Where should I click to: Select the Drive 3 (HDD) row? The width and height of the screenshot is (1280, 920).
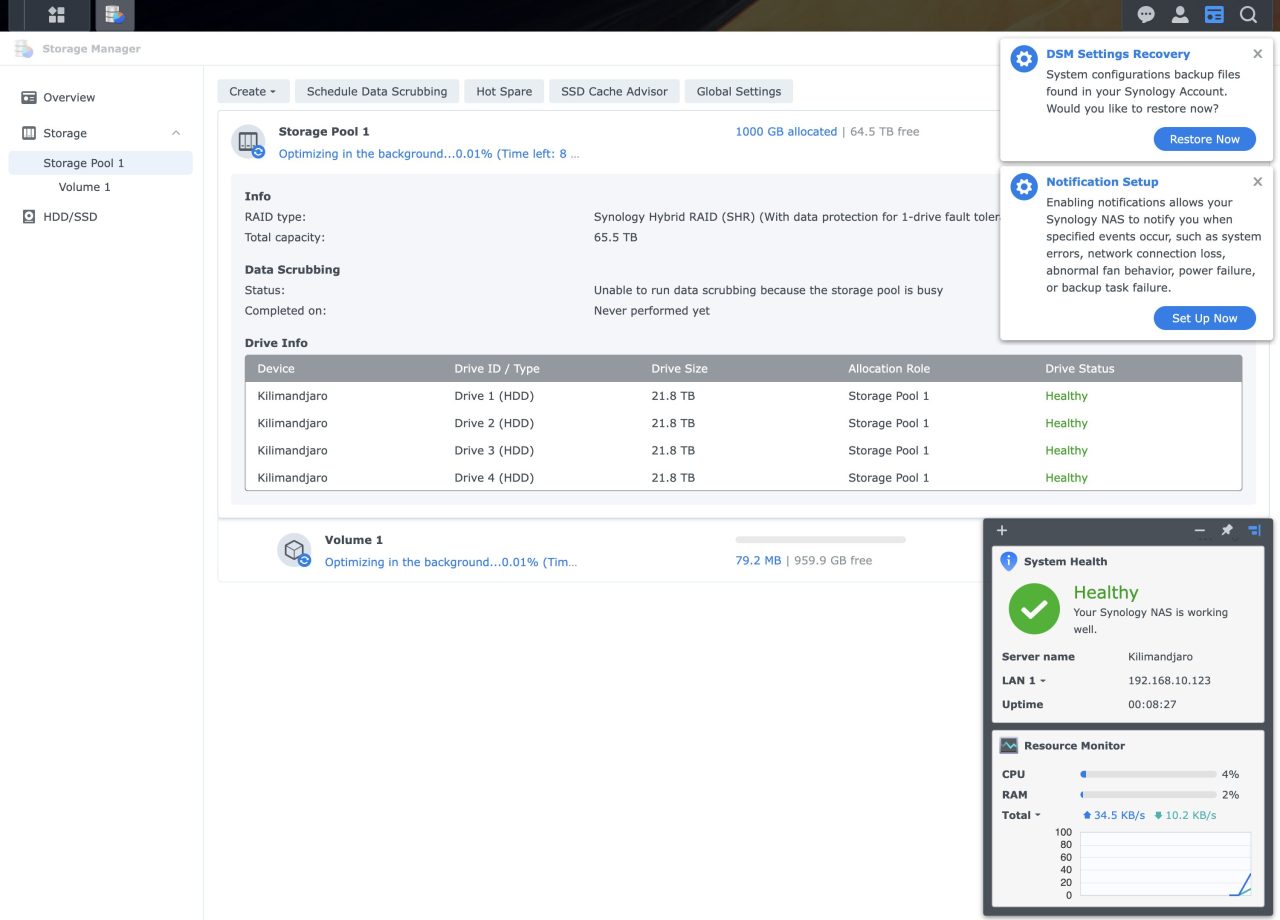point(744,450)
